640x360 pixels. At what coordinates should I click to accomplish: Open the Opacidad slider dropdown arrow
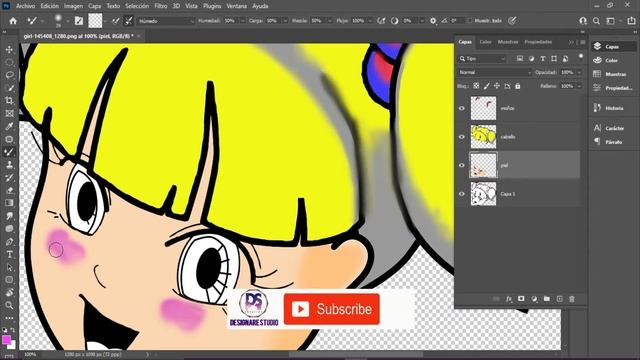[x=579, y=72]
